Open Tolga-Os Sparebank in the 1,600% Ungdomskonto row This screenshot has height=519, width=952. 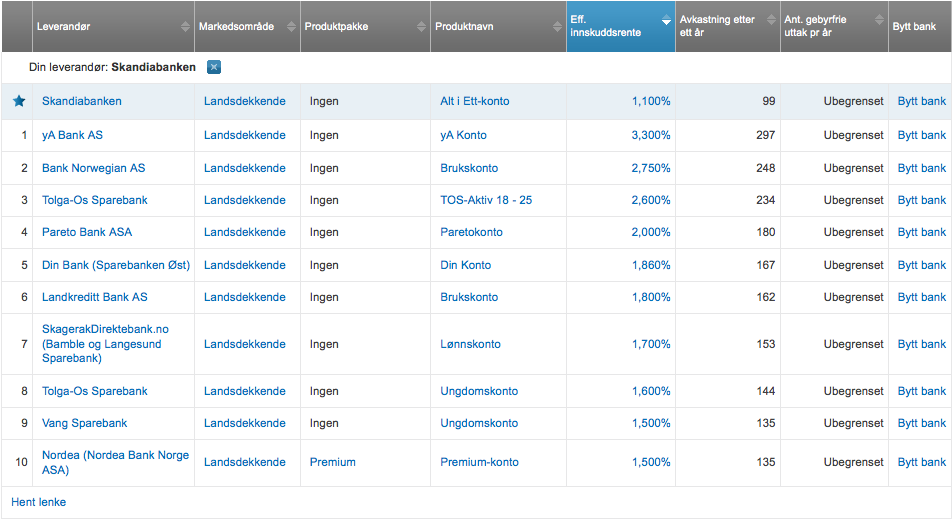click(95, 392)
